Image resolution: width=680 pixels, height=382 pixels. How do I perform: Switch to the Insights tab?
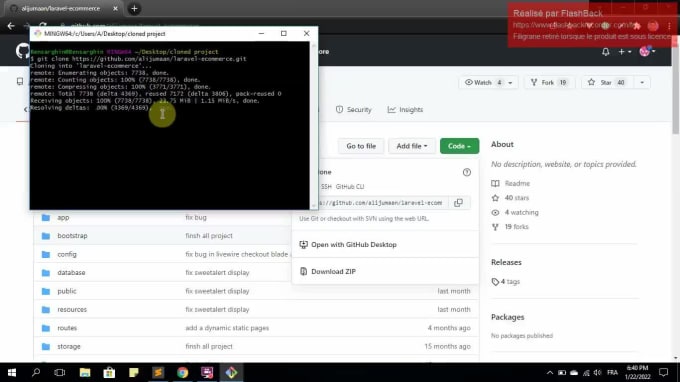coord(405,110)
